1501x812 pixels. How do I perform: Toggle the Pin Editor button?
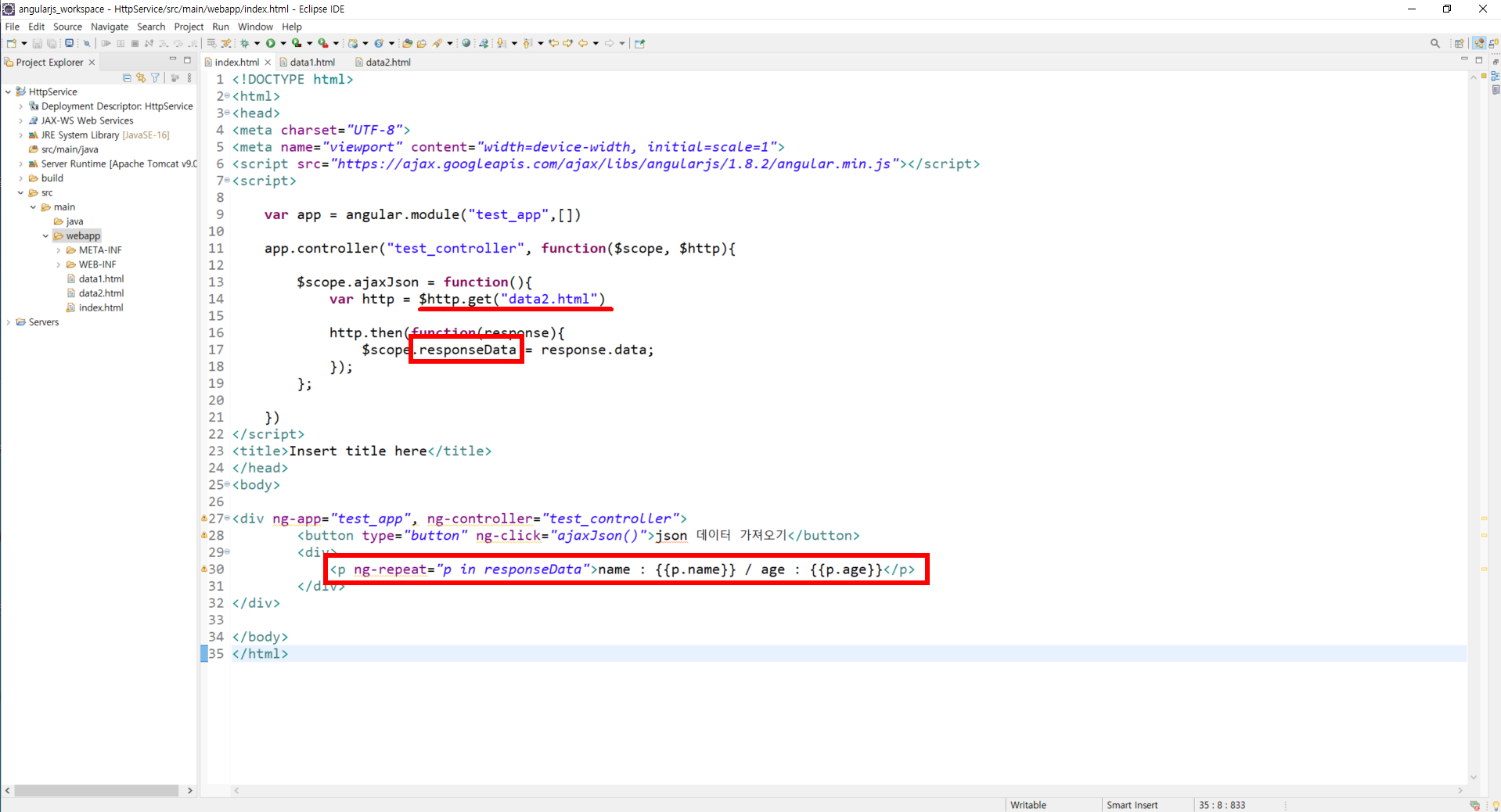(x=639, y=43)
